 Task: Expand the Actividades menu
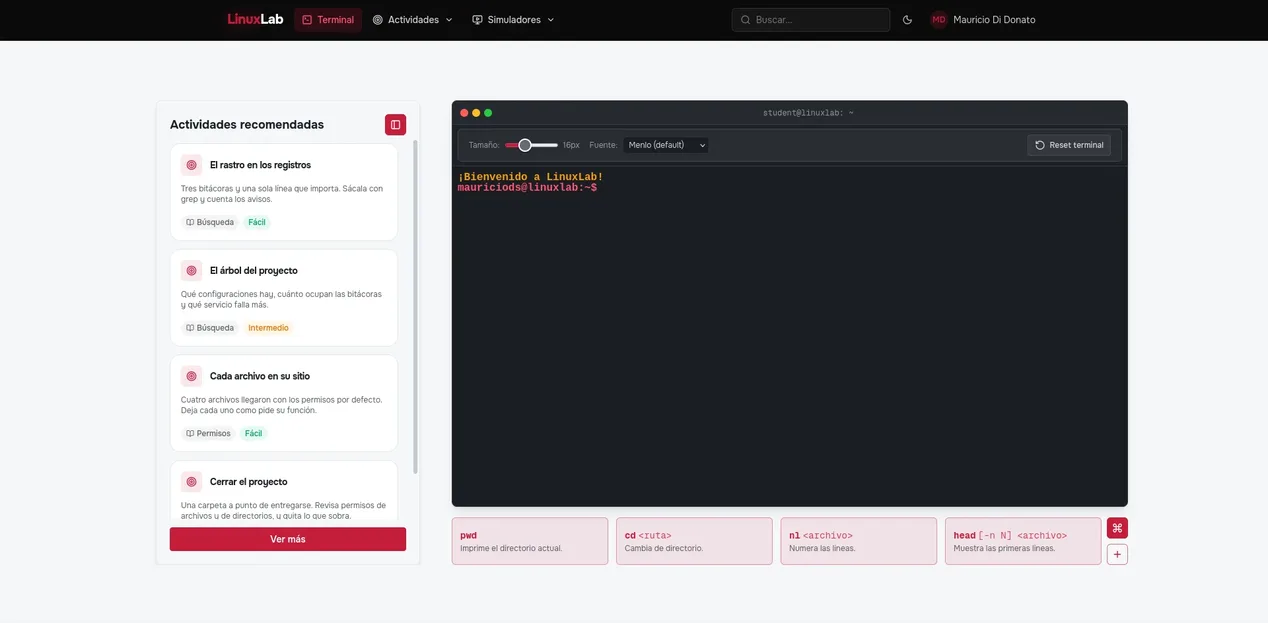click(x=413, y=20)
